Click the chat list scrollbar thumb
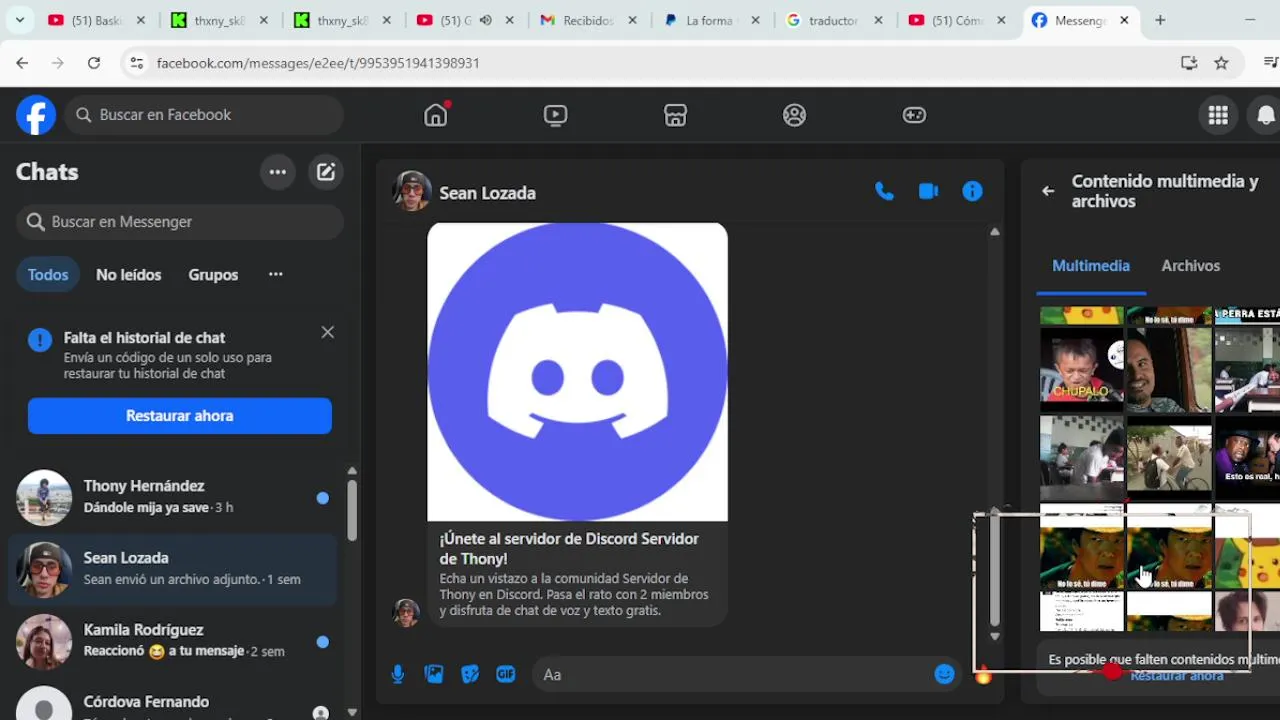 click(352, 509)
